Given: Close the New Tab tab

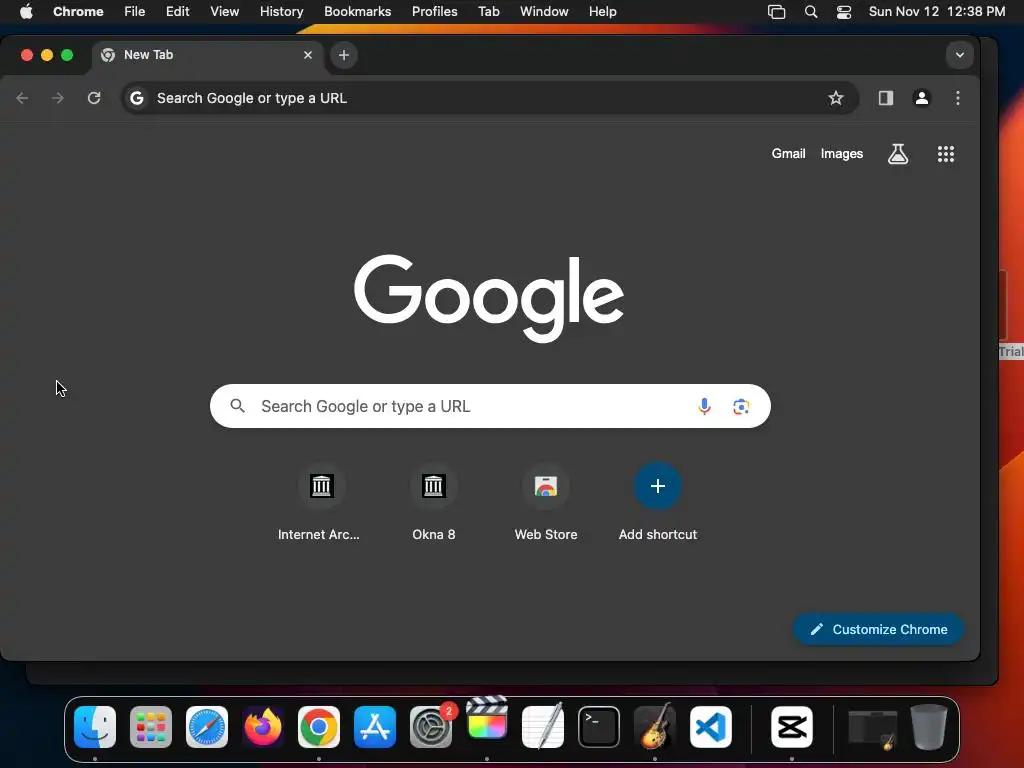Looking at the screenshot, I should [x=308, y=56].
